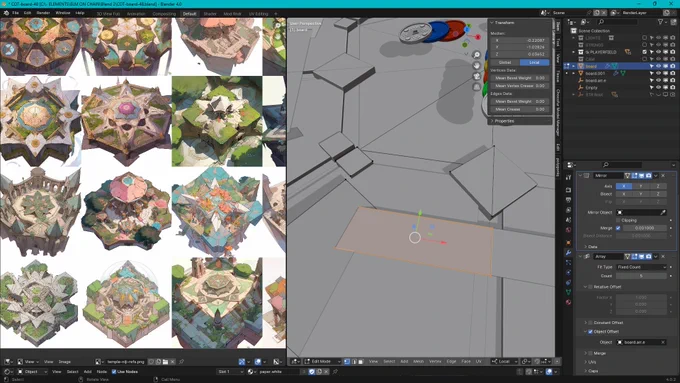
Task: Open the Edit menu in top bar
Action: [27, 13]
